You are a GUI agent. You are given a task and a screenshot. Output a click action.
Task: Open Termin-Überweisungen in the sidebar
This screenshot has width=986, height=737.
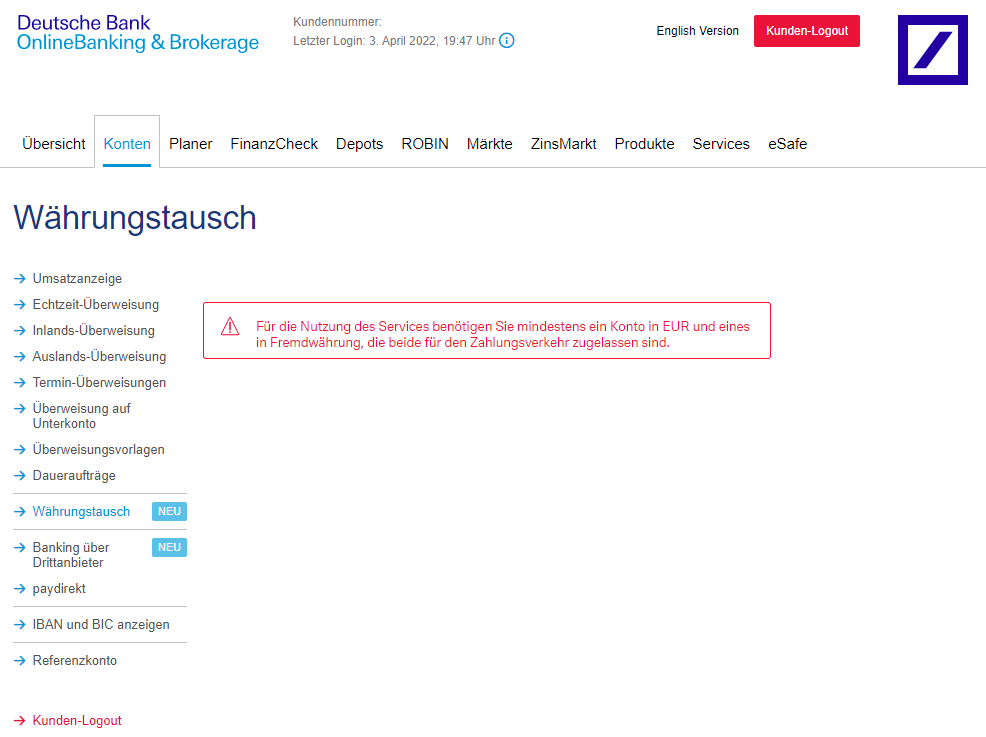pyautogui.click(x=99, y=382)
